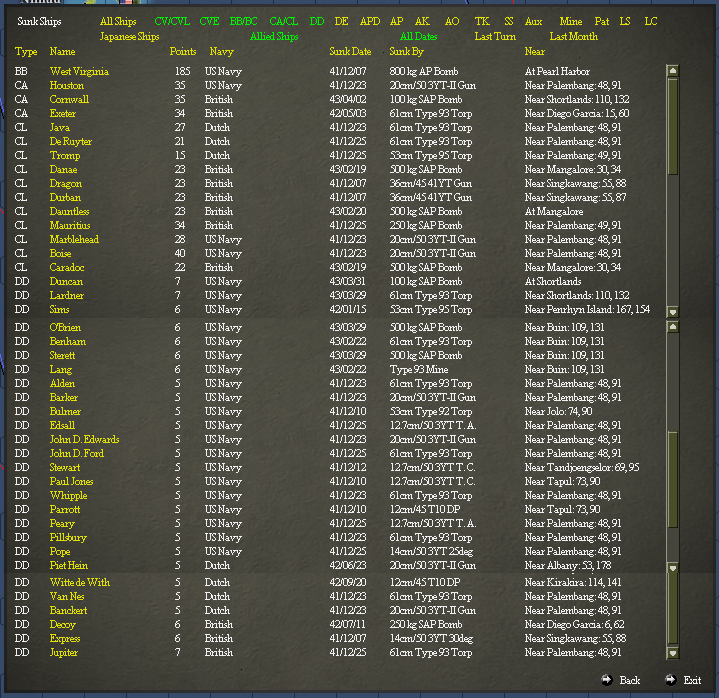Toggle the TK ship type filter
The image size is (719, 698).
482,22
